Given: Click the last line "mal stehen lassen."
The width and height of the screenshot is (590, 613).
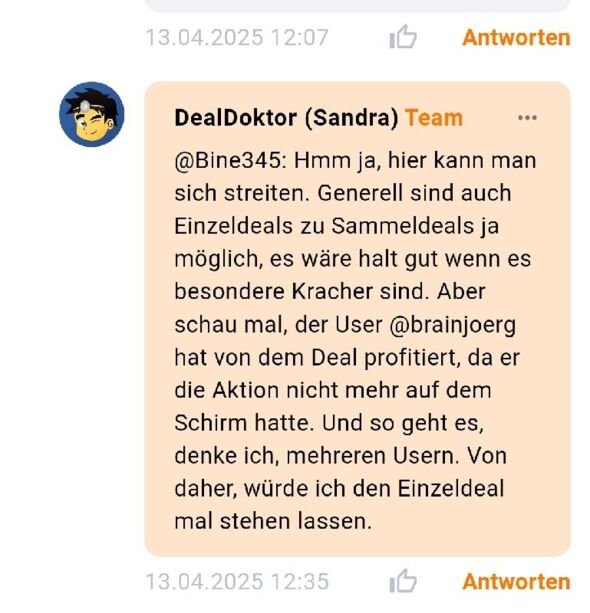Looking at the screenshot, I should (273, 522).
